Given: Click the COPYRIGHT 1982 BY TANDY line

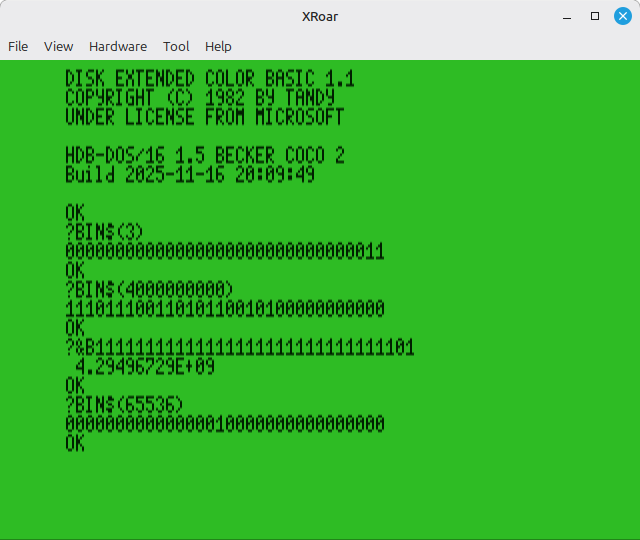Looking at the screenshot, I should pos(199,98).
